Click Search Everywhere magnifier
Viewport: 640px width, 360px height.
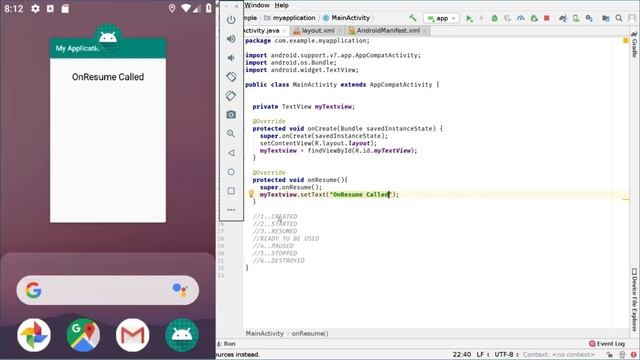point(619,18)
